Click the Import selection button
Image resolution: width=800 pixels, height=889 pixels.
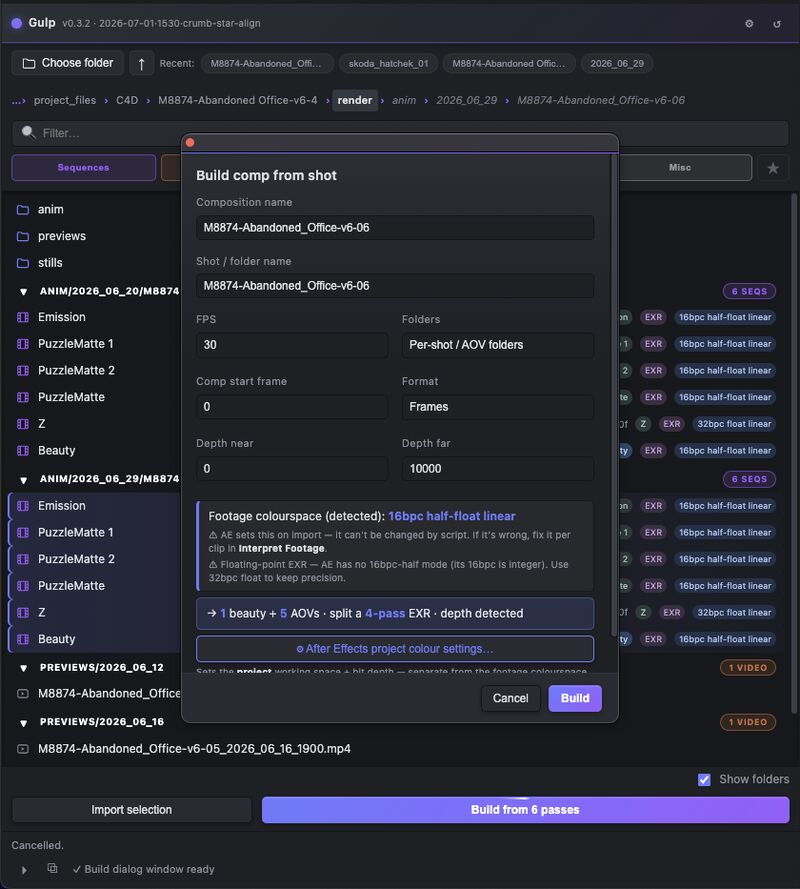coord(132,810)
